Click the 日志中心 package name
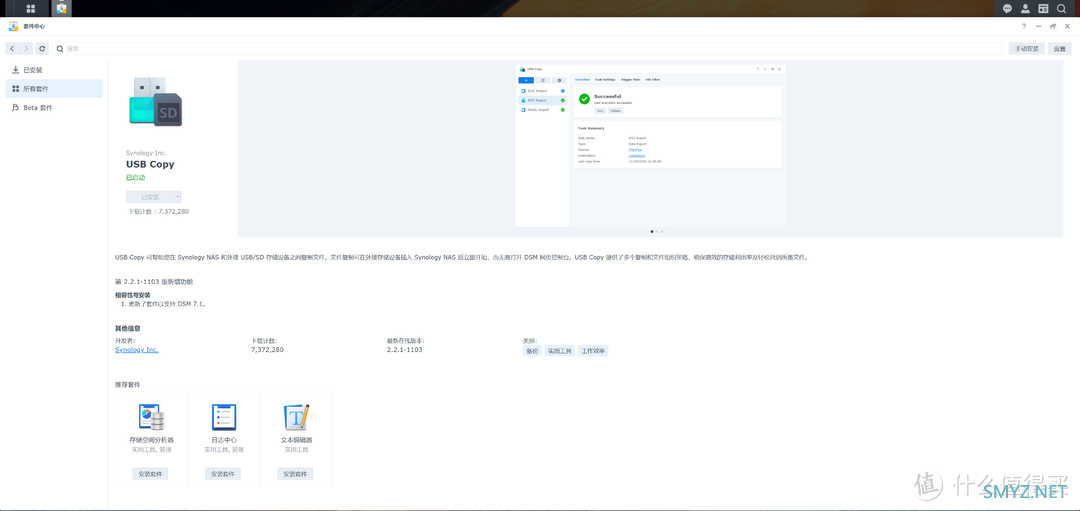Screen dimensions: 1080x511 point(224,440)
